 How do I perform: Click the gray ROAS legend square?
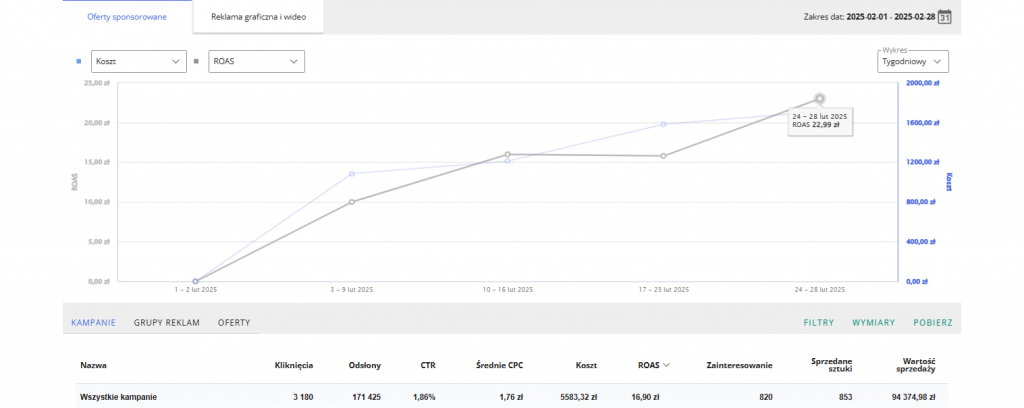[196, 61]
